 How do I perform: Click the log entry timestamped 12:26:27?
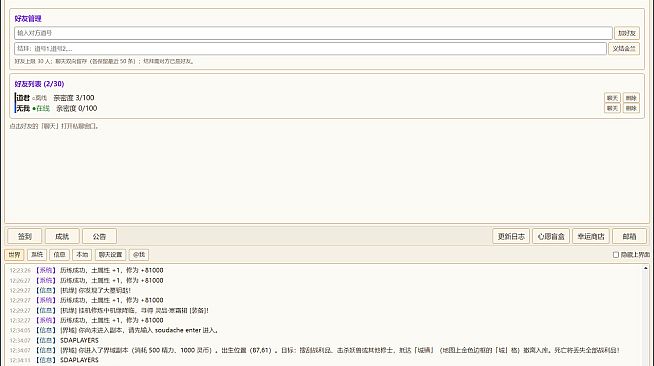point(86,281)
